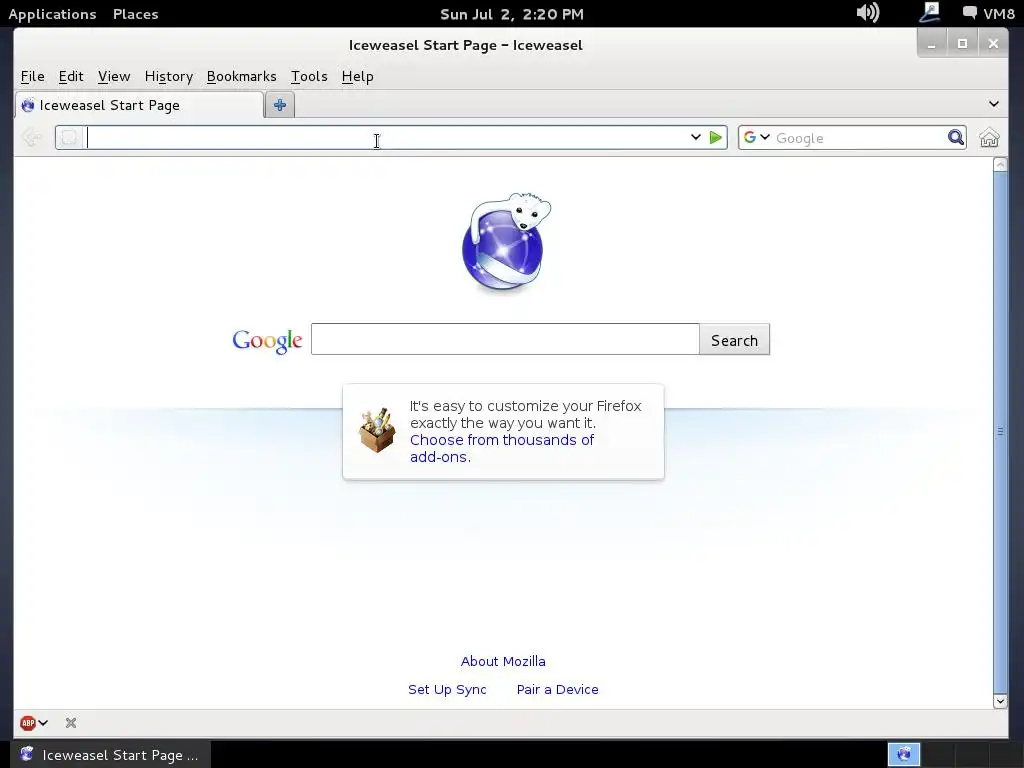Maximize the Iceweasel window
Viewport: 1024px width, 768px height.
pyautogui.click(x=962, y=44)
